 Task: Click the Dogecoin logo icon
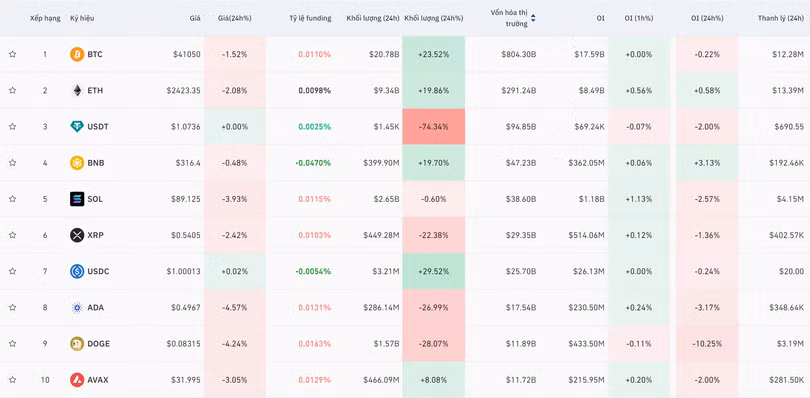point(77,344)
